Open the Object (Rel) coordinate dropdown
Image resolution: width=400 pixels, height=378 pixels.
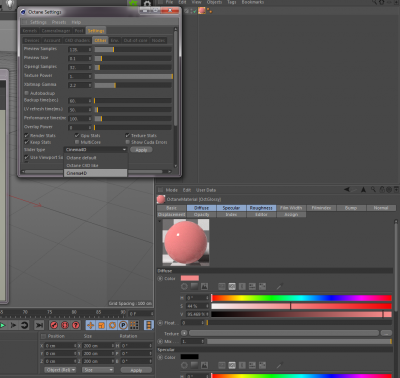coord(60,370)
